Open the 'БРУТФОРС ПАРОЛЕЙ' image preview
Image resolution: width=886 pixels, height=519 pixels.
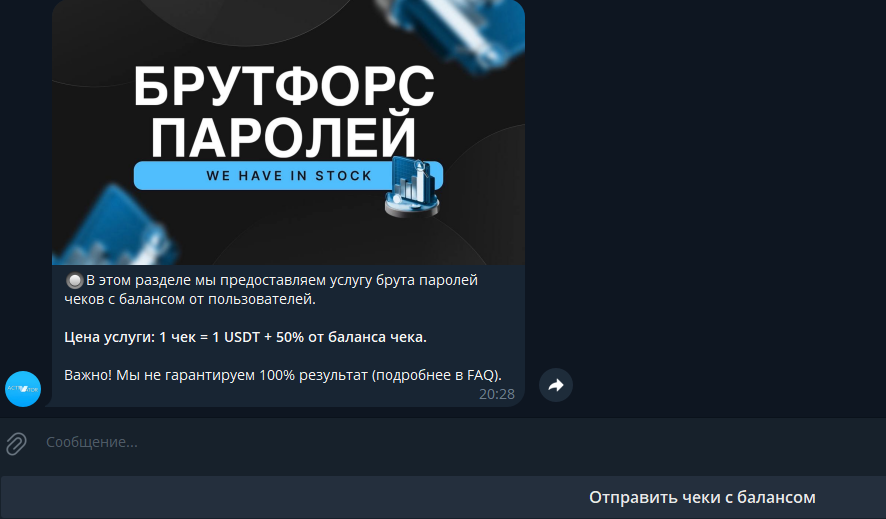coord(288,132)
